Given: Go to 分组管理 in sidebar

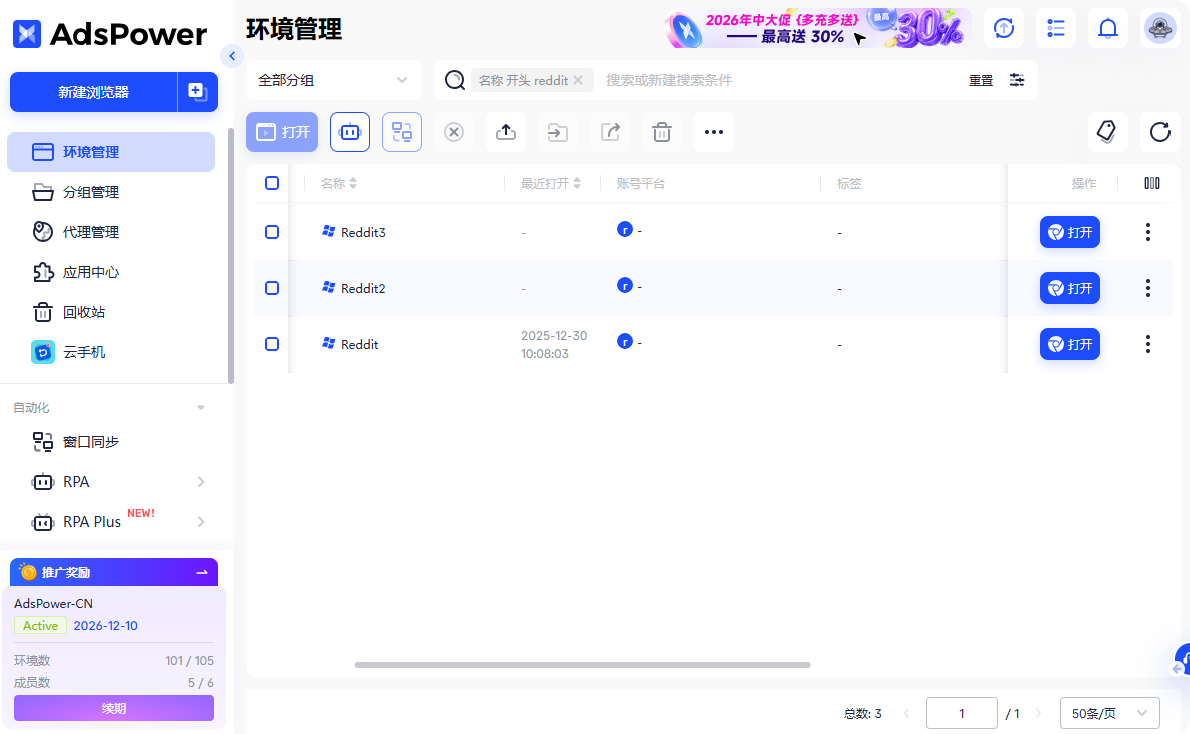Looking at the screenshot, I should pyautogui.click(x=111, y=192).
